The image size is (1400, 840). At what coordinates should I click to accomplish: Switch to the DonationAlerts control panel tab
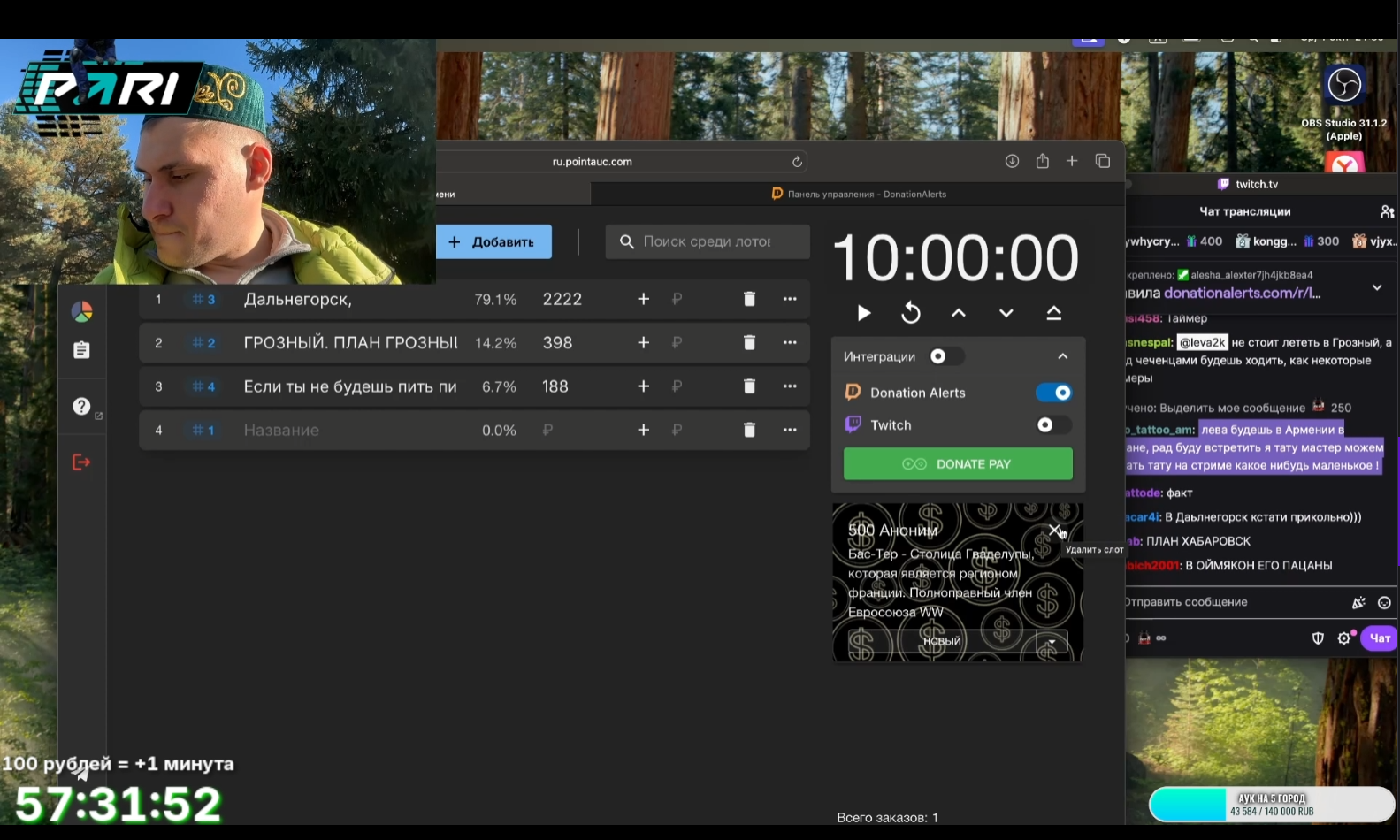[858, 195]
